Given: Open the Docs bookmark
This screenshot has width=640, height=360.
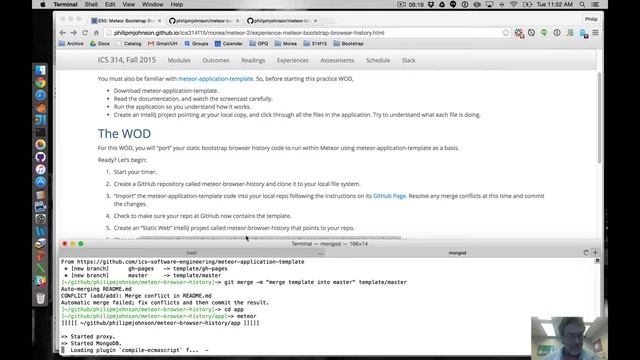Looking at the screenshot, I should click(100, 43).
